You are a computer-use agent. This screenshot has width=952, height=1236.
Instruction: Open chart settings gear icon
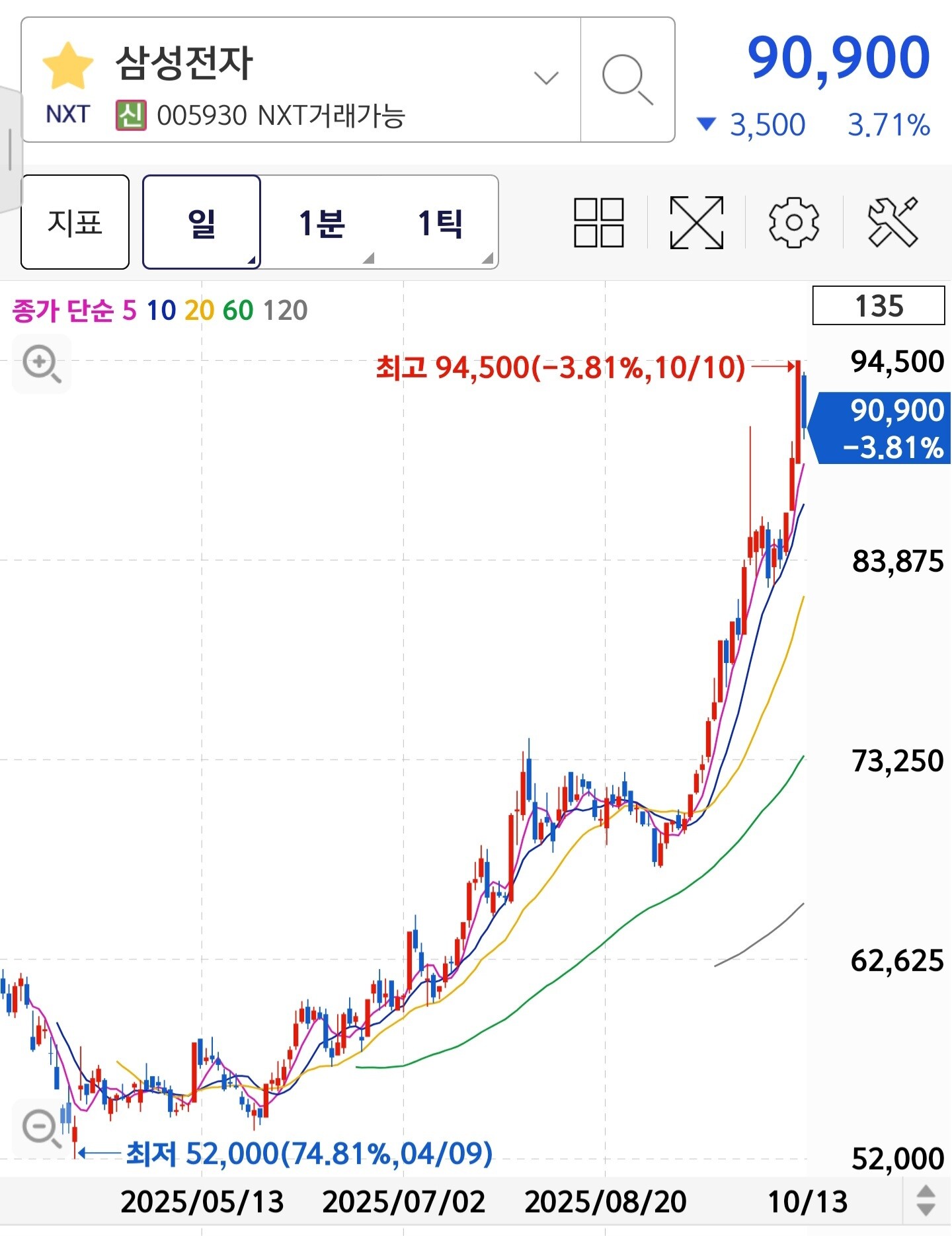[x=794, y=222]
